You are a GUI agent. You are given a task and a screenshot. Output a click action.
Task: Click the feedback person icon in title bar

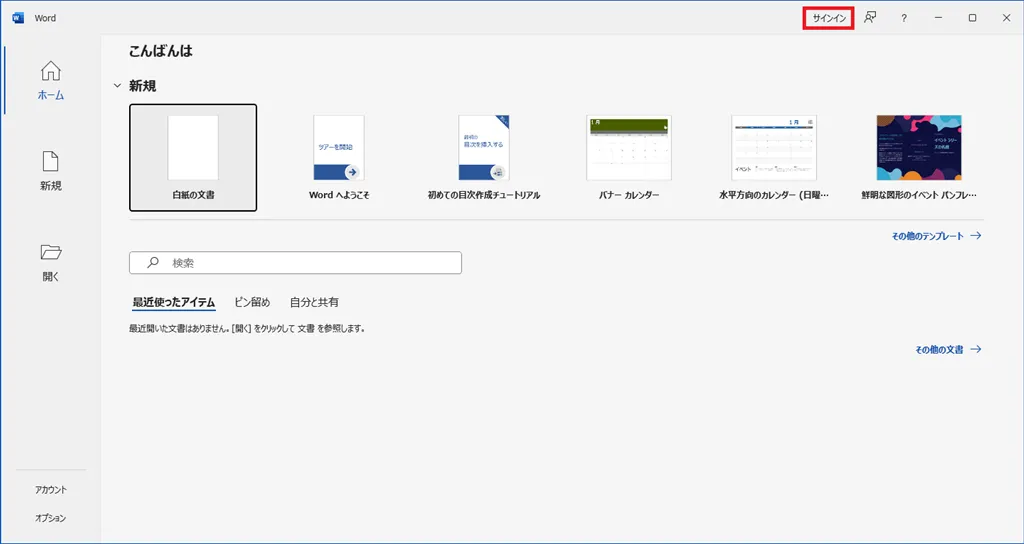pos(870,18)
